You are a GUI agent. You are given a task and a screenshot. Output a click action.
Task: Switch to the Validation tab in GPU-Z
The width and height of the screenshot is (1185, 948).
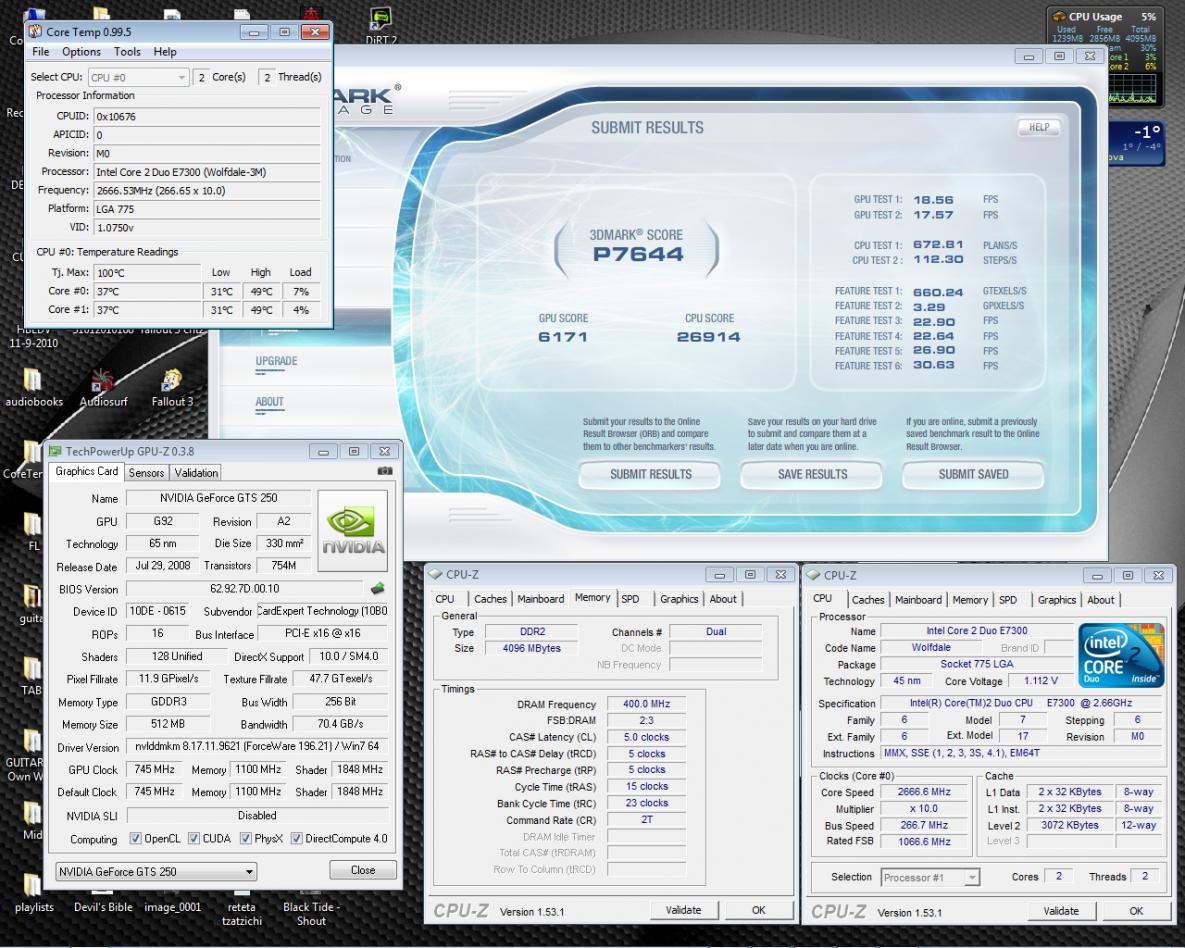point(196,472)
